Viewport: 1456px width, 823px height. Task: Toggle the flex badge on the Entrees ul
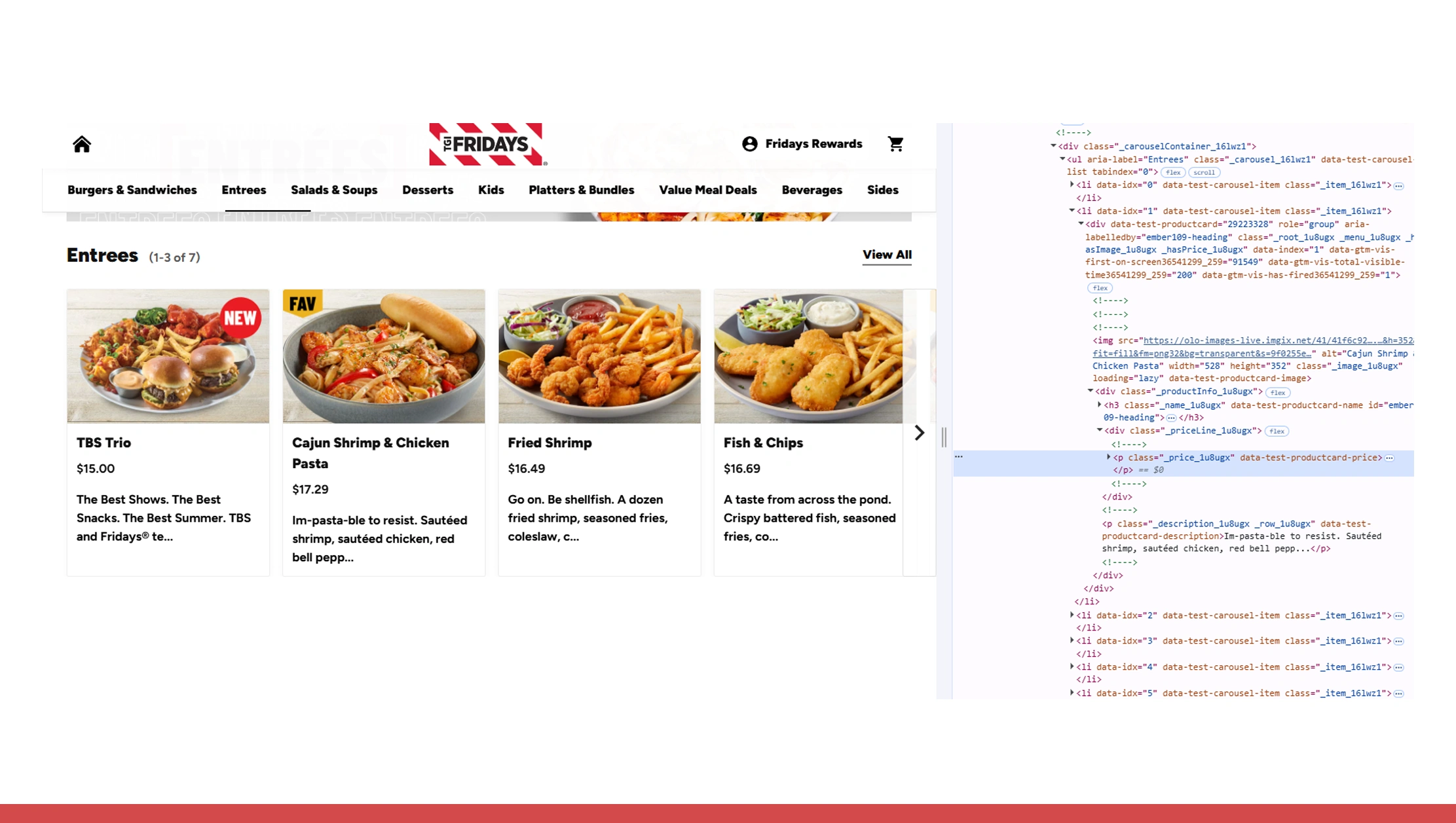click(x=1172, y=172)
